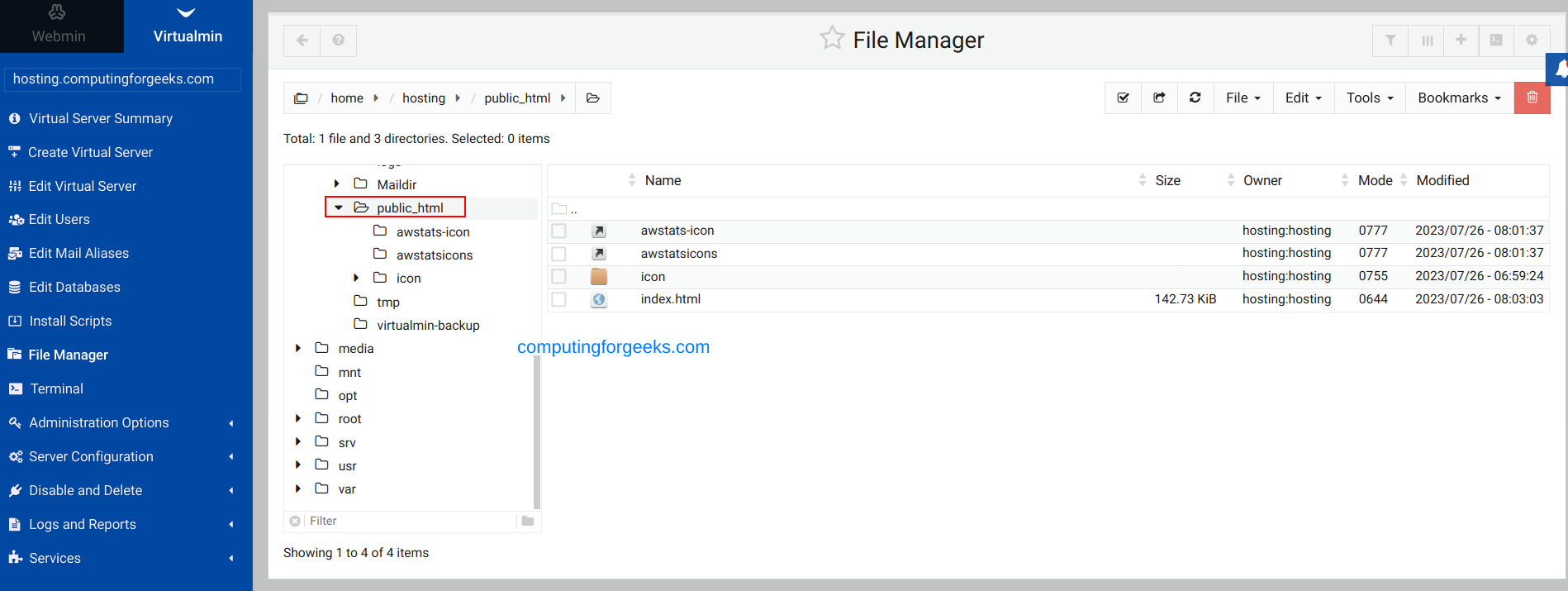Click the red trash delete icon

pyautogui.click(x=1532, y=98)
